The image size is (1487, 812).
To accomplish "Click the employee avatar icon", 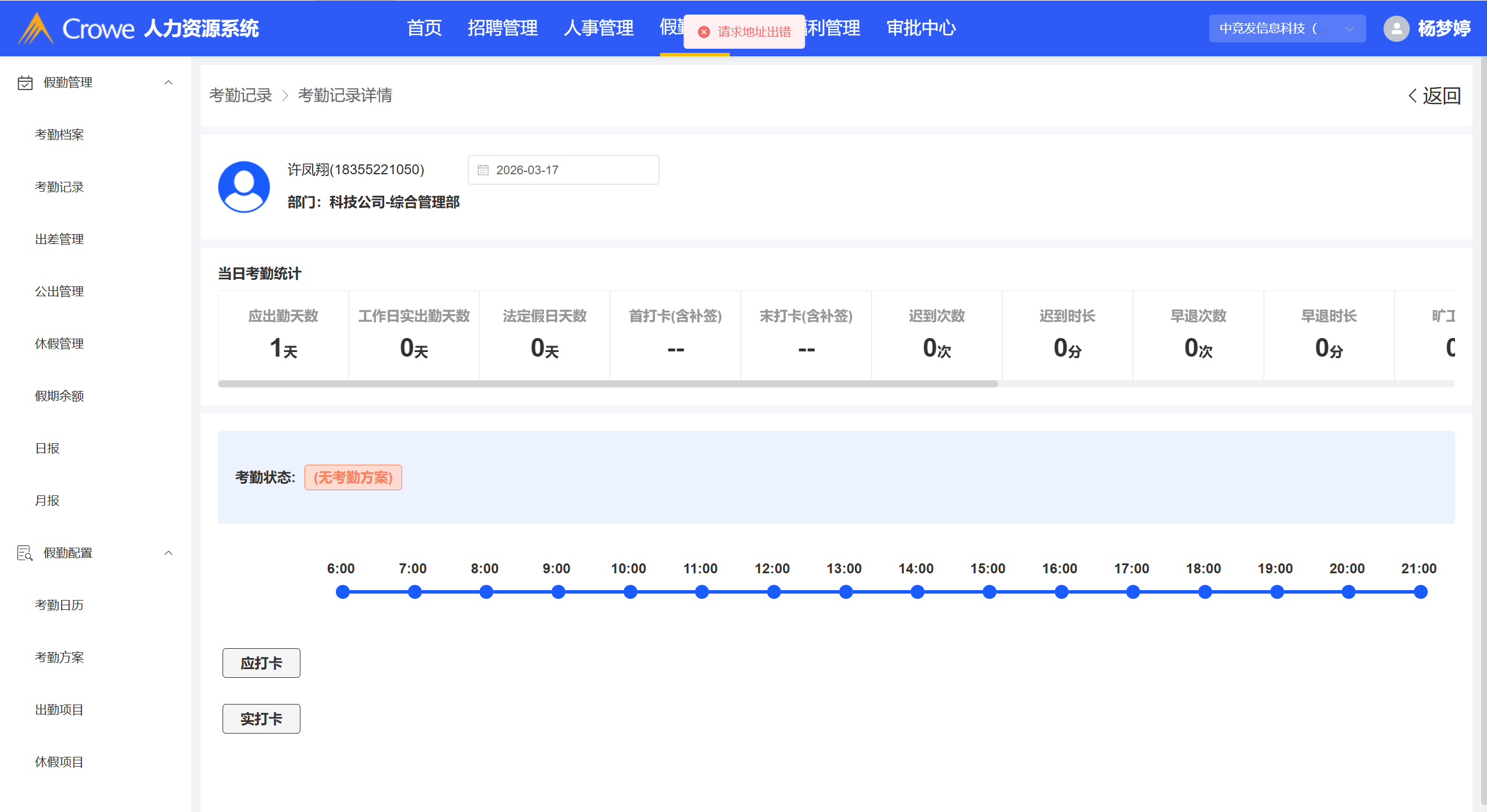I will pyautogui.click(x=243, y=187).
